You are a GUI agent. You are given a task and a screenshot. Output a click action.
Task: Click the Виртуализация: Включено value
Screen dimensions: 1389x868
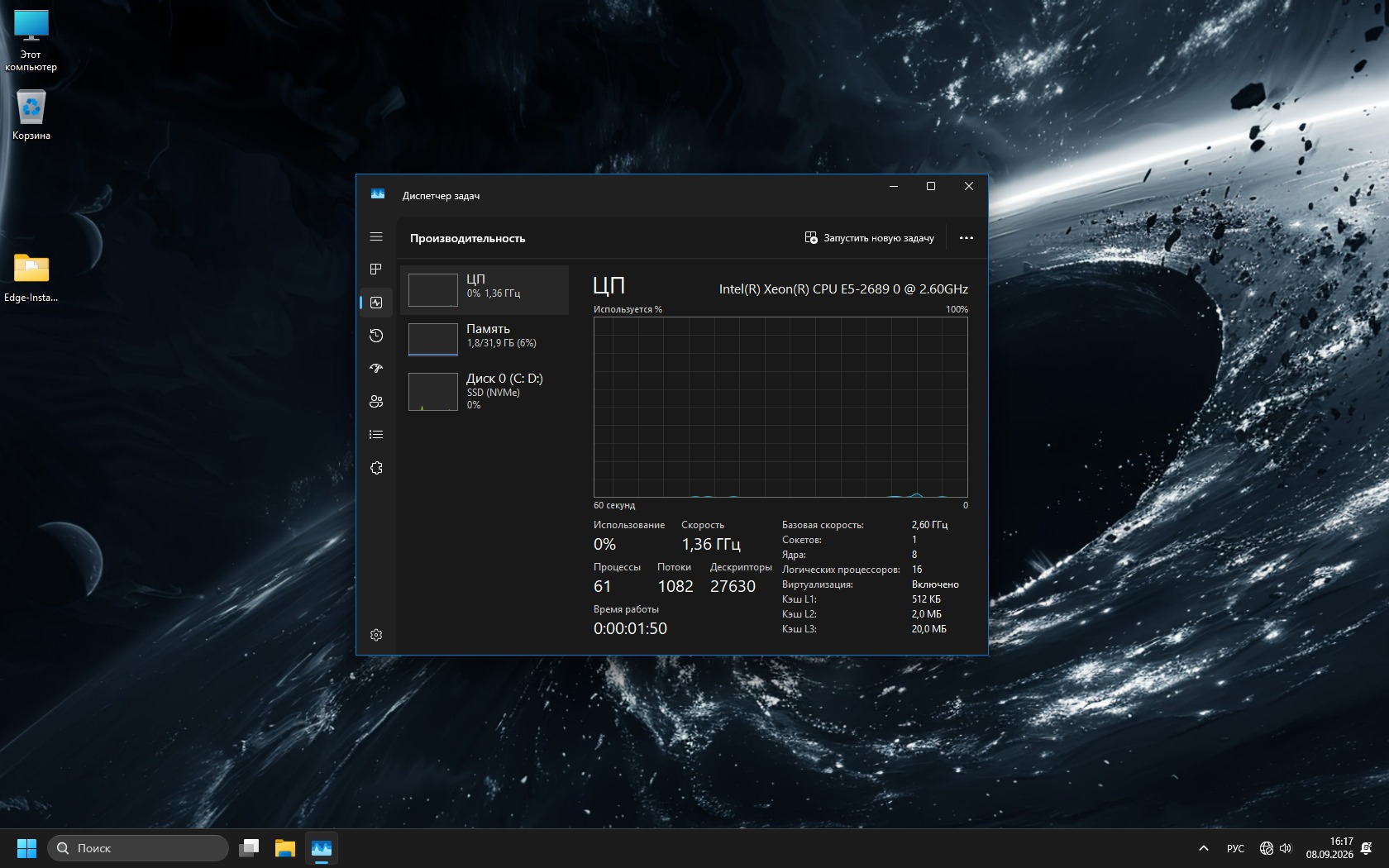click(x=935, y=584)
